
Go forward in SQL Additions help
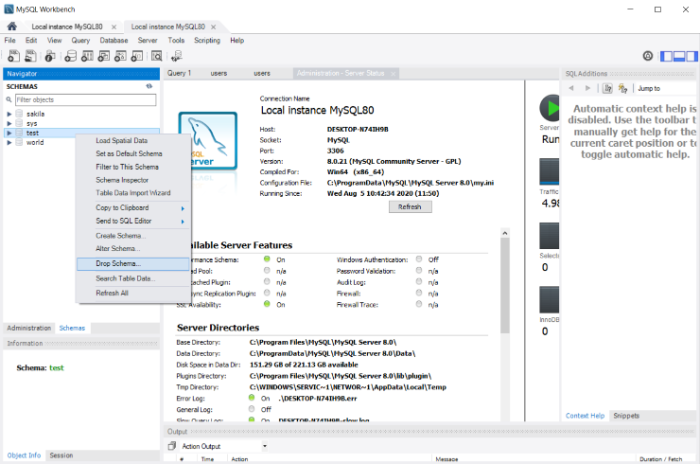588,88
